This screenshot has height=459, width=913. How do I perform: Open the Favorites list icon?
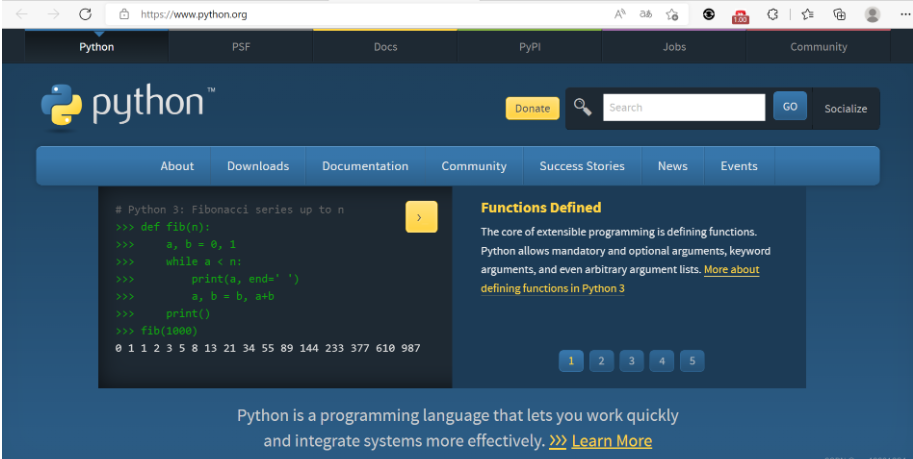[x=807, y=14]
